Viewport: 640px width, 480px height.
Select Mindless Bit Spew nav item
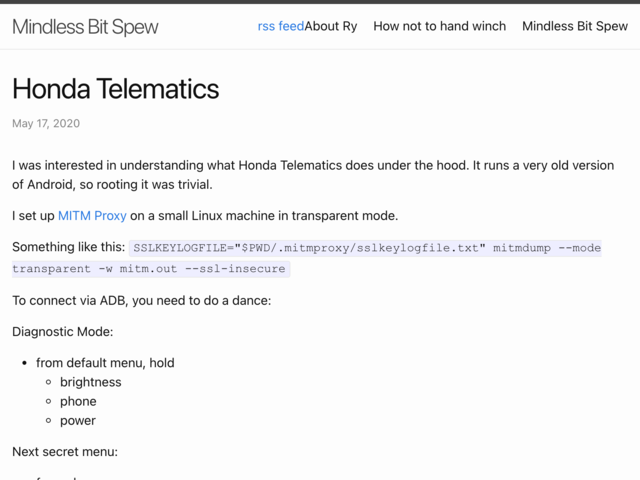pos(575,26)
